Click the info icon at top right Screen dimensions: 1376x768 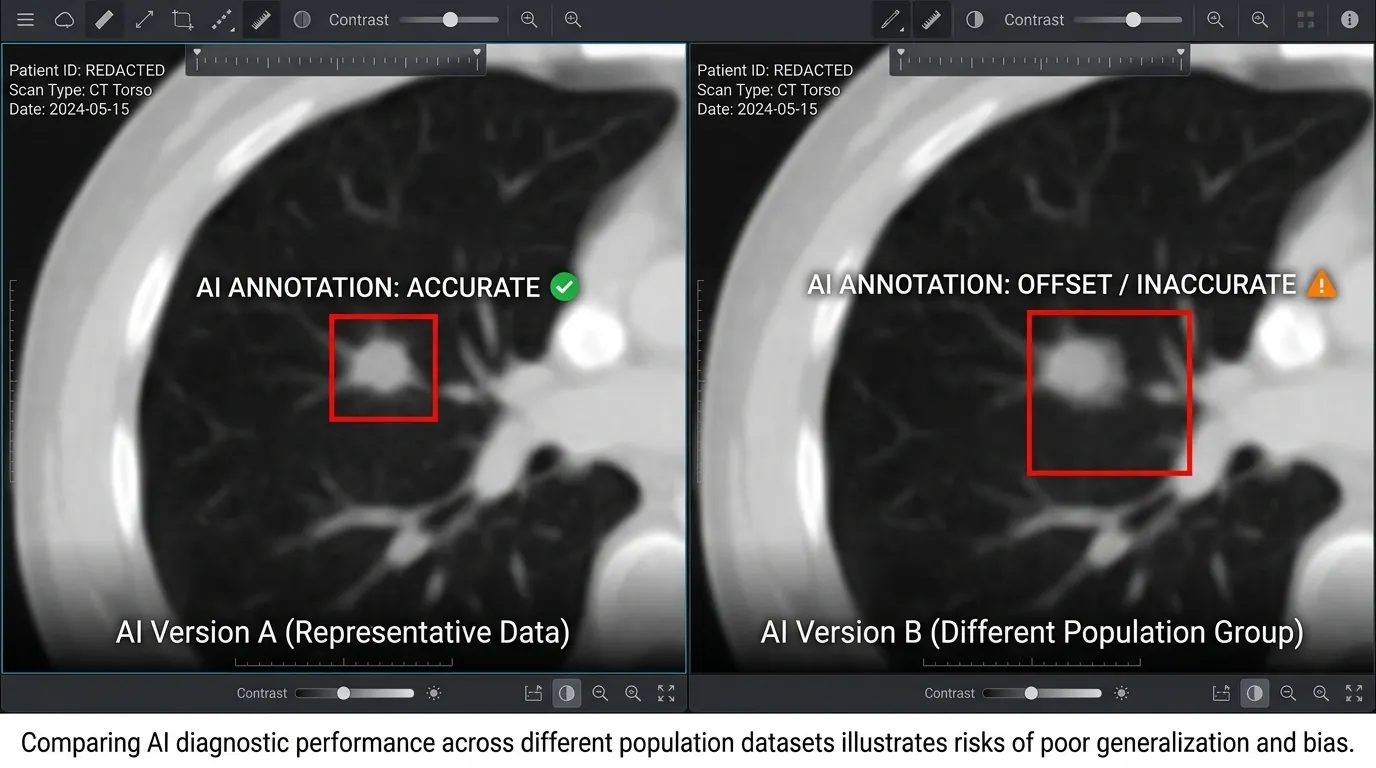tap(1350, 20)
